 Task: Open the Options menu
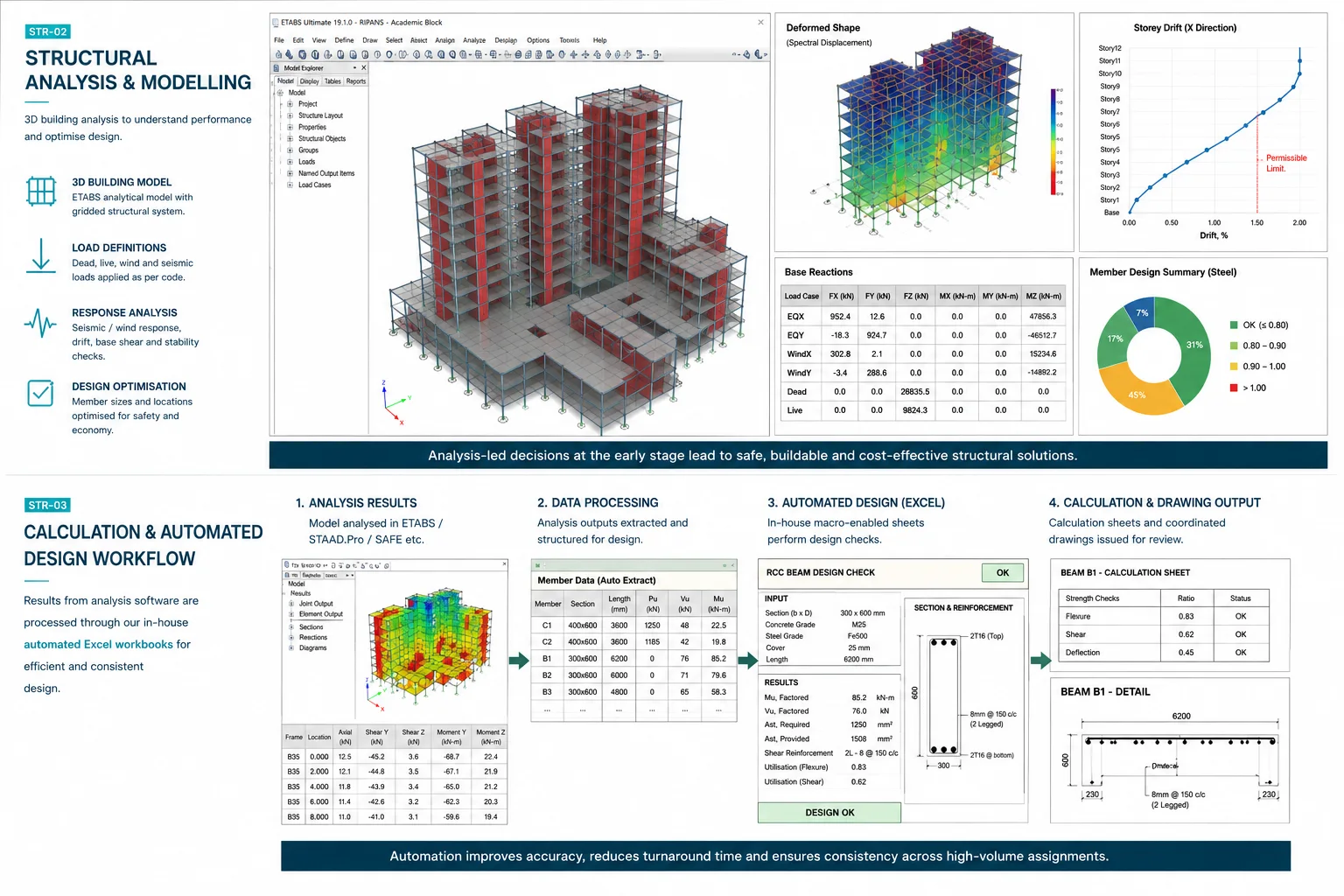pyautogui.click(x=538, y=40)
